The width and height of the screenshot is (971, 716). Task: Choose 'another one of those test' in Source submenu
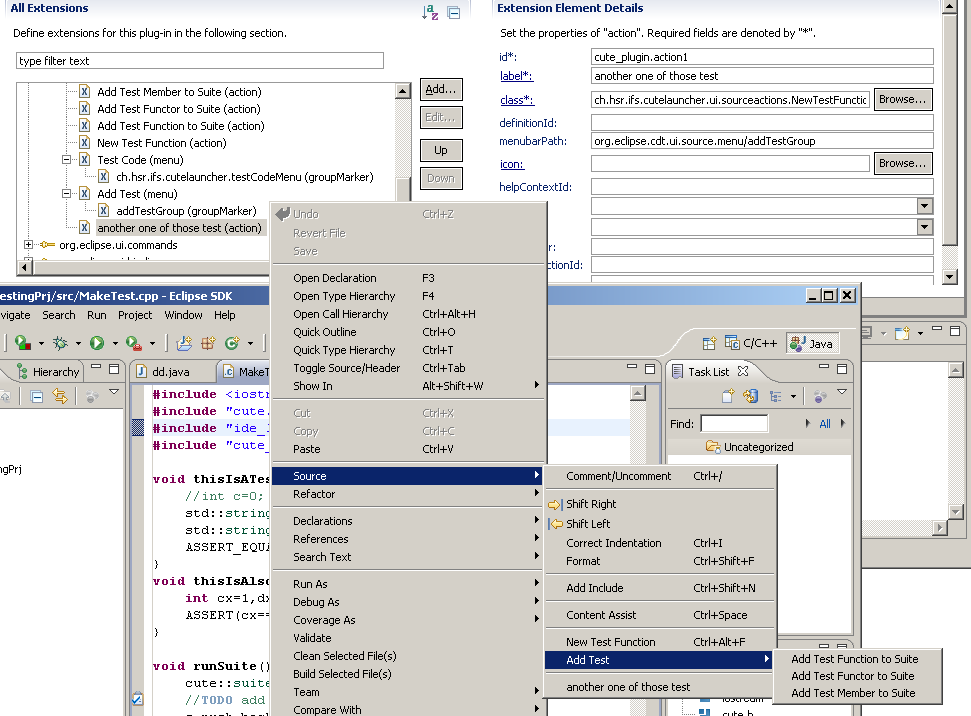(659, 687)
